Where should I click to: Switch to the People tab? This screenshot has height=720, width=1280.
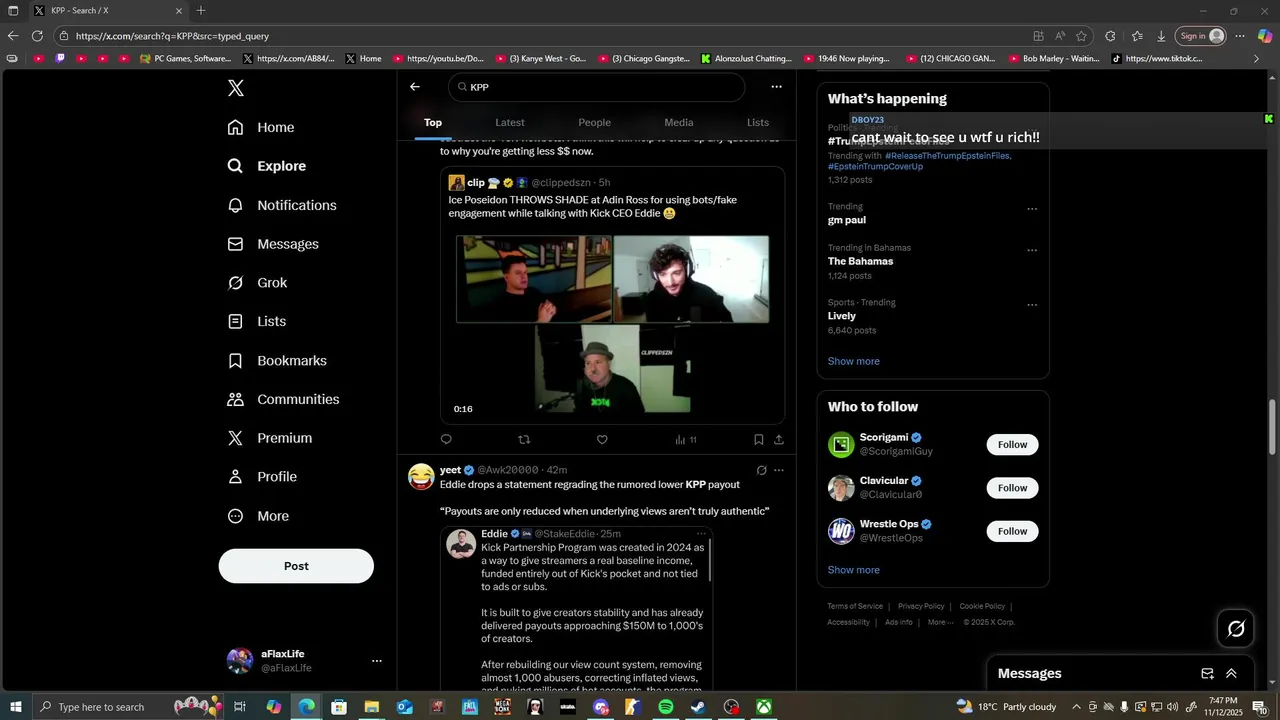(x=594, y=122)
